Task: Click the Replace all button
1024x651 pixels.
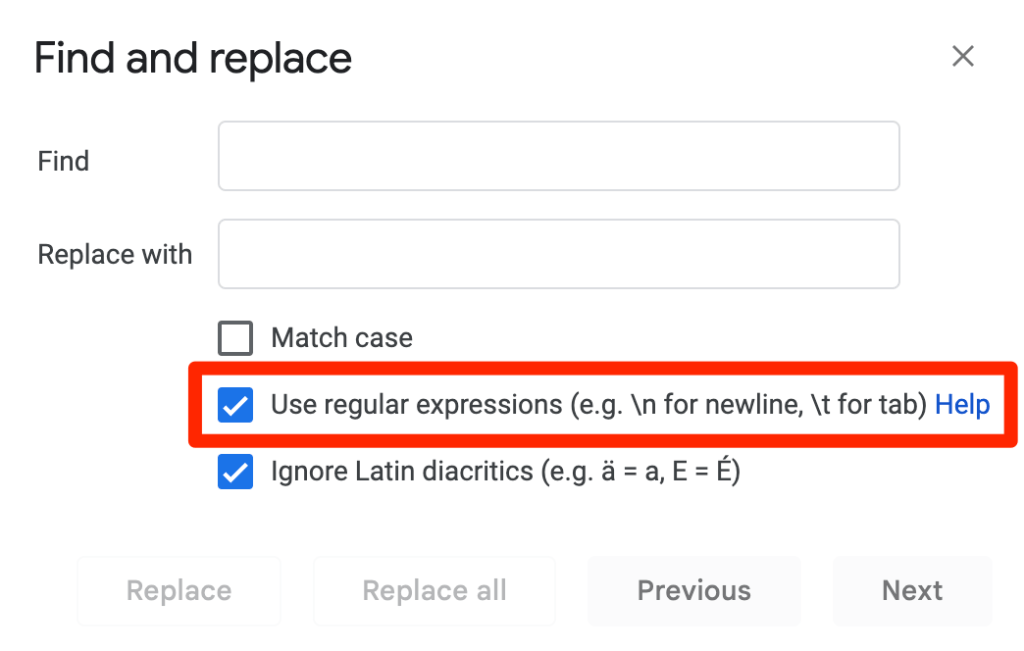Action: click(x=434, y=591)
